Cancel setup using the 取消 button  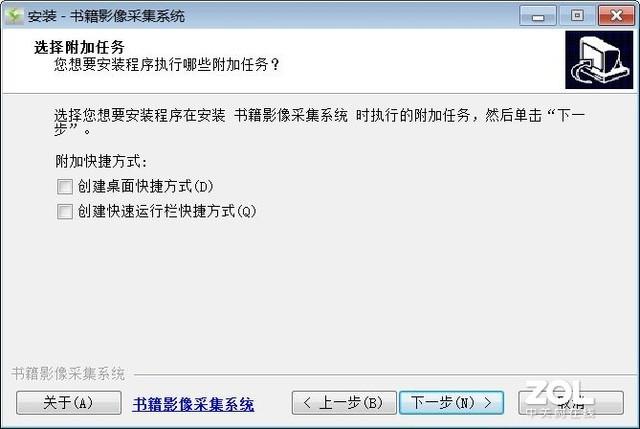(x=571, y=403)
